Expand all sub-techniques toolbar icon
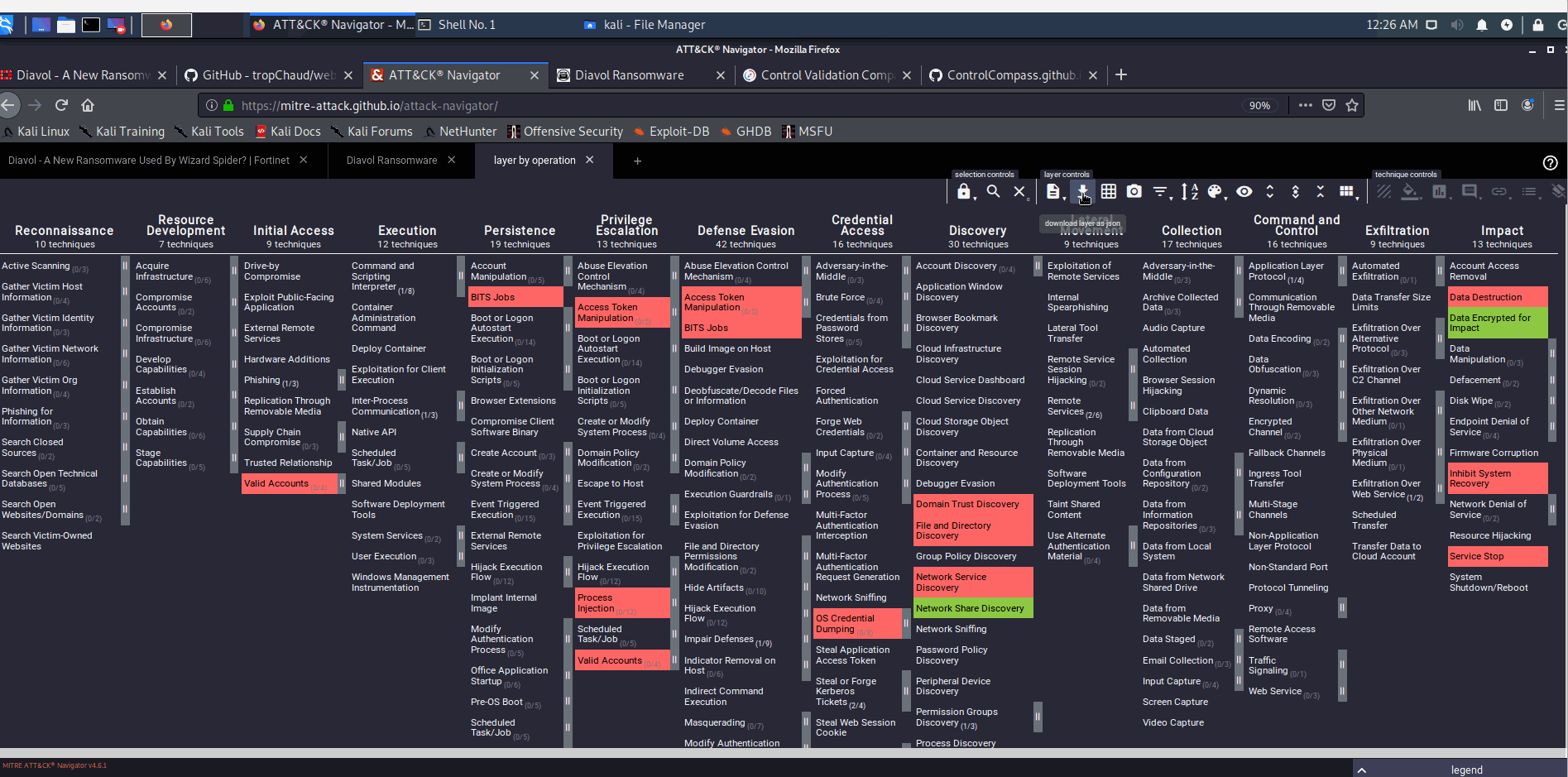 point(1270,192)
